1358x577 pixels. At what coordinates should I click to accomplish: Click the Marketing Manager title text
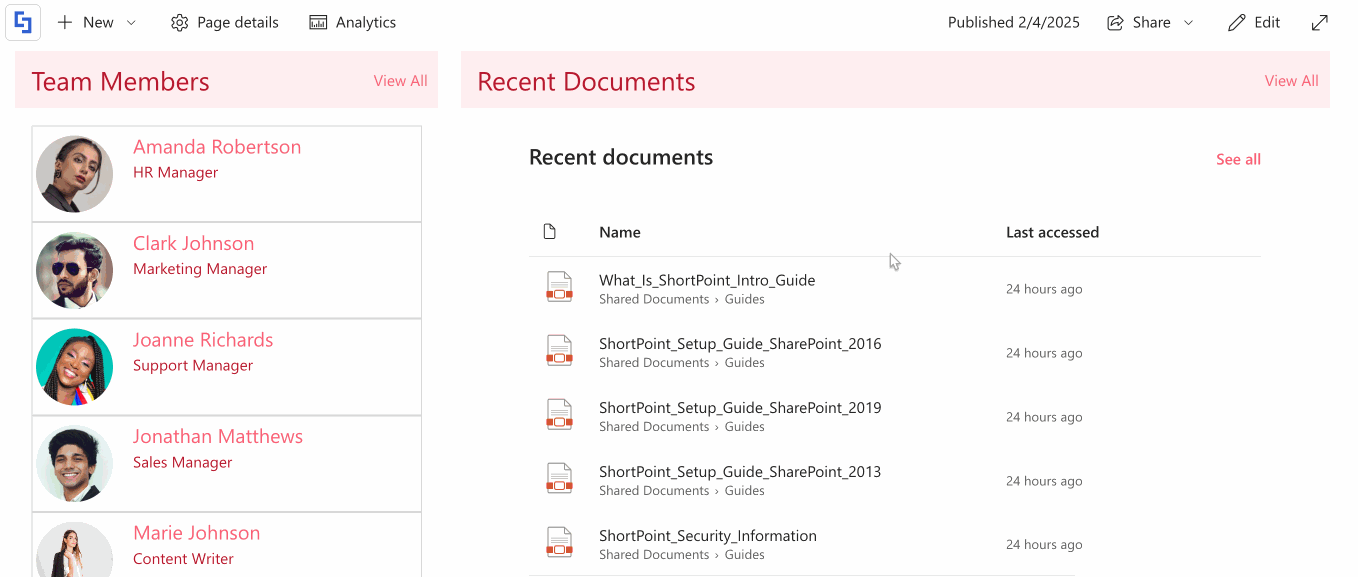(200, 269)
